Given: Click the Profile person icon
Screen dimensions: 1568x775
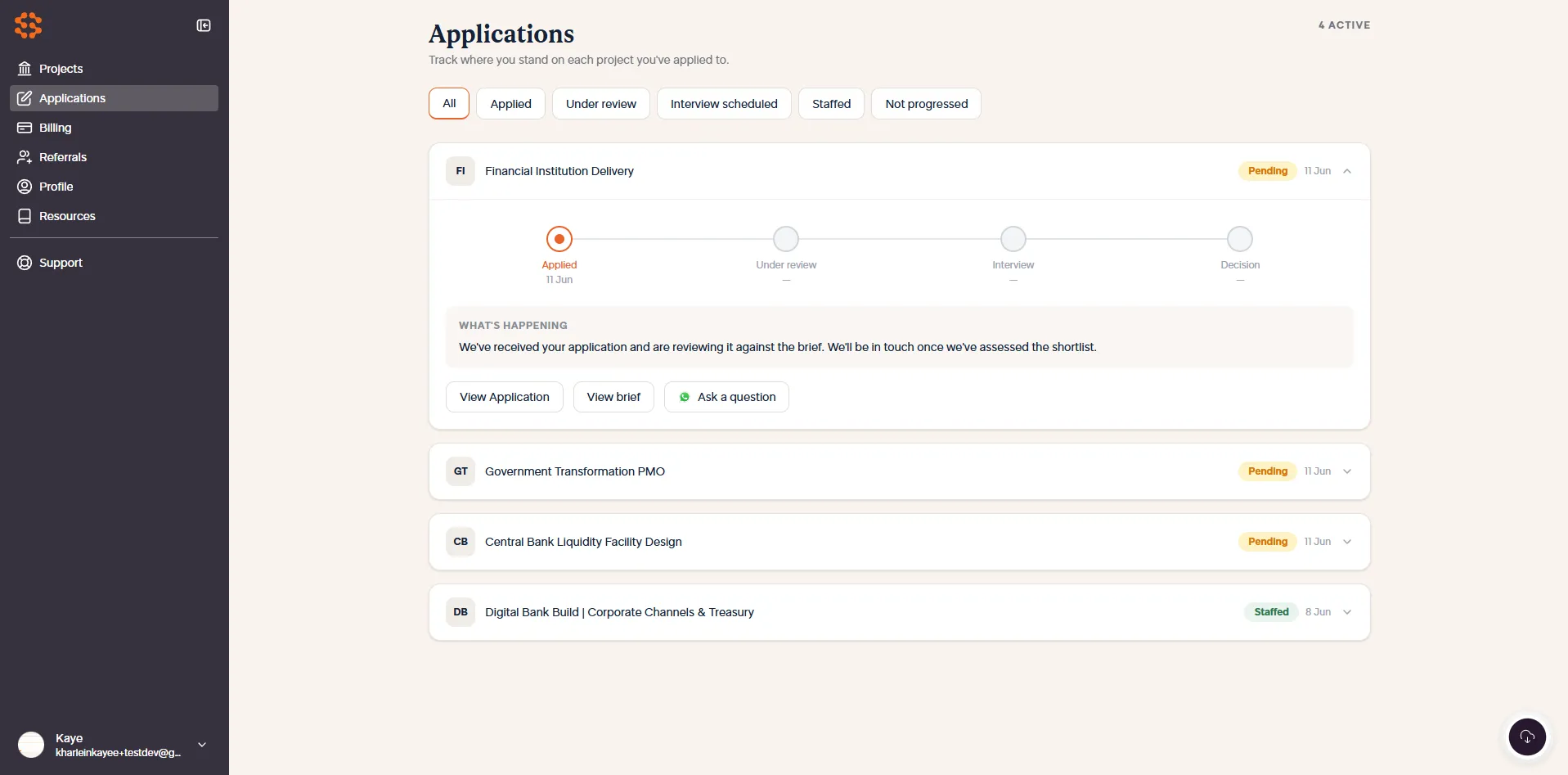Looking at the screenshot, I should pos(25,187).
